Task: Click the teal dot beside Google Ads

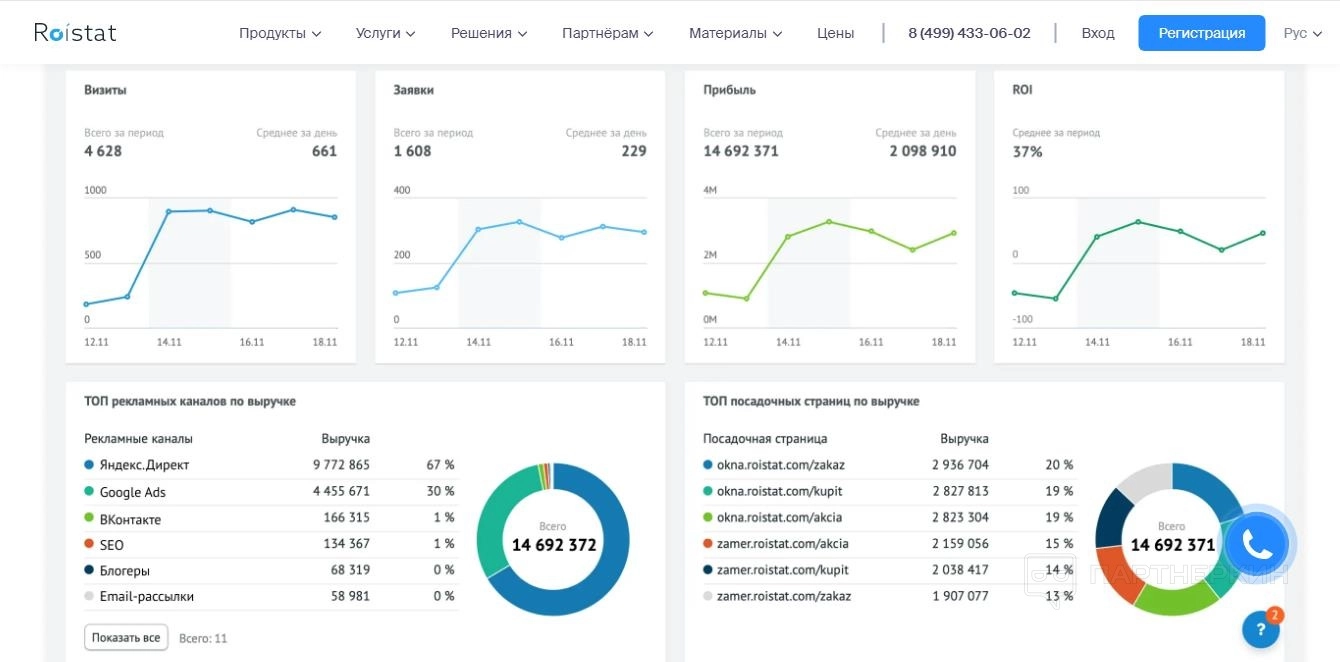Action: point(89,492)
